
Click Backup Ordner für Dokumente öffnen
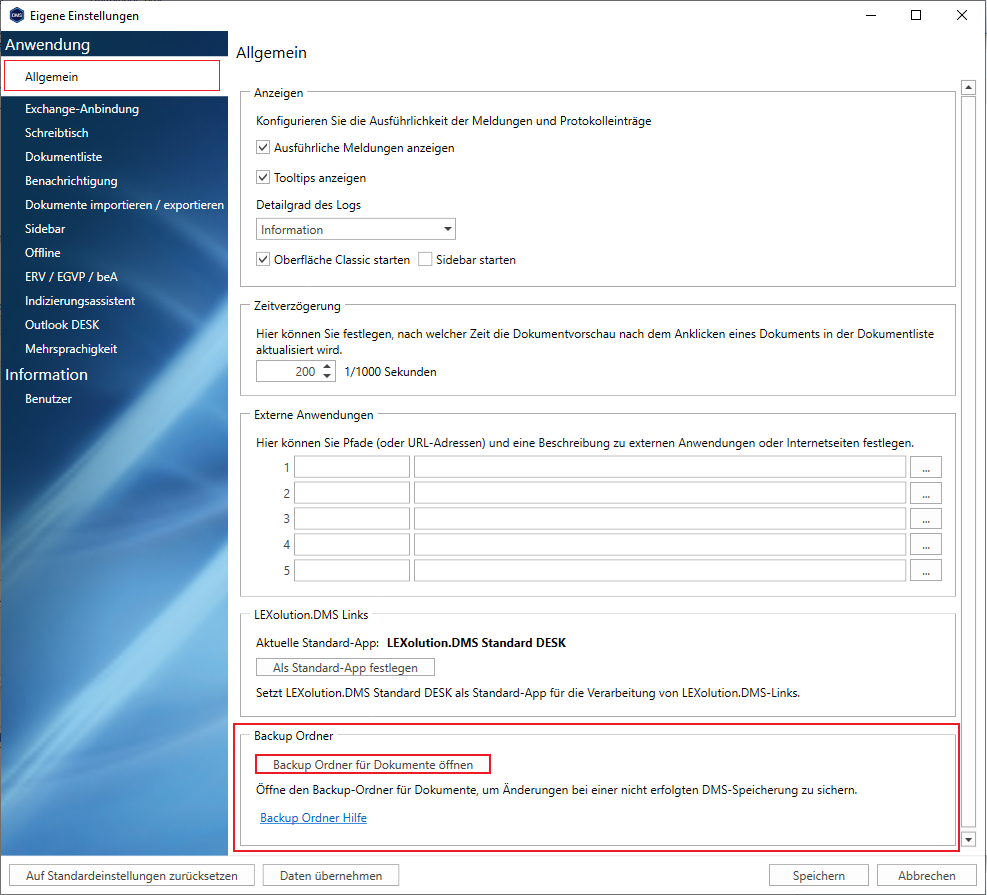(x=373, y=764)
